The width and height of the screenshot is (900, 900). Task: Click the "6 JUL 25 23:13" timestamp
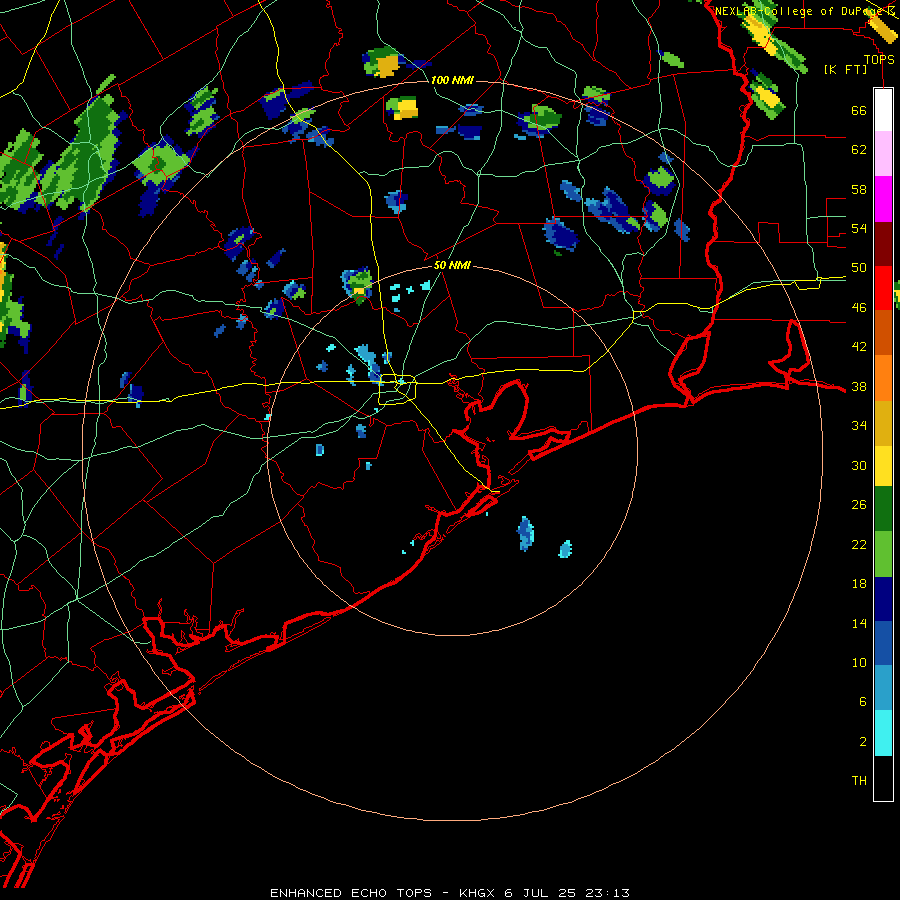pos(567,893)
